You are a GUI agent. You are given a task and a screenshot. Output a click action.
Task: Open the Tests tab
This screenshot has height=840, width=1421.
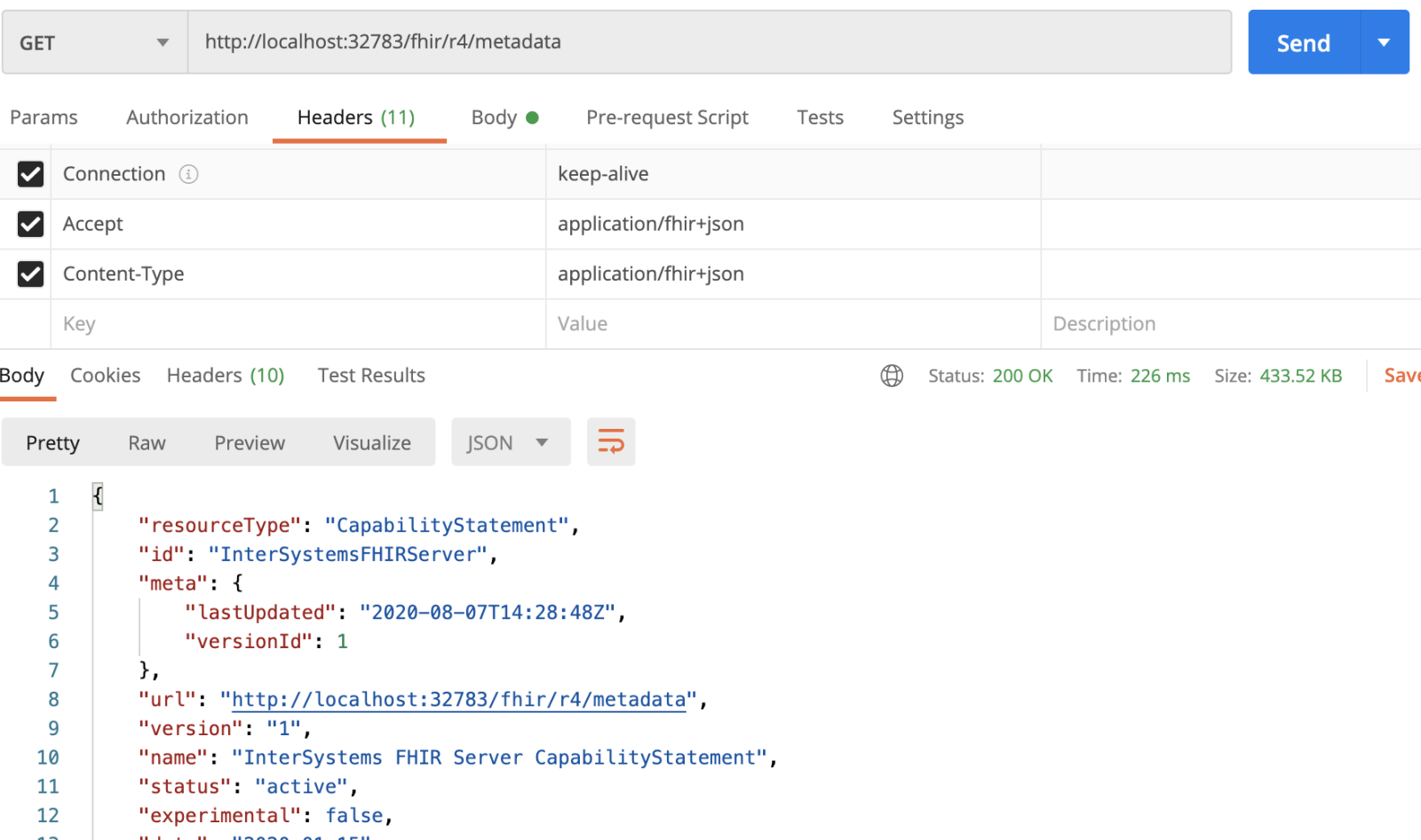point(820,117)
